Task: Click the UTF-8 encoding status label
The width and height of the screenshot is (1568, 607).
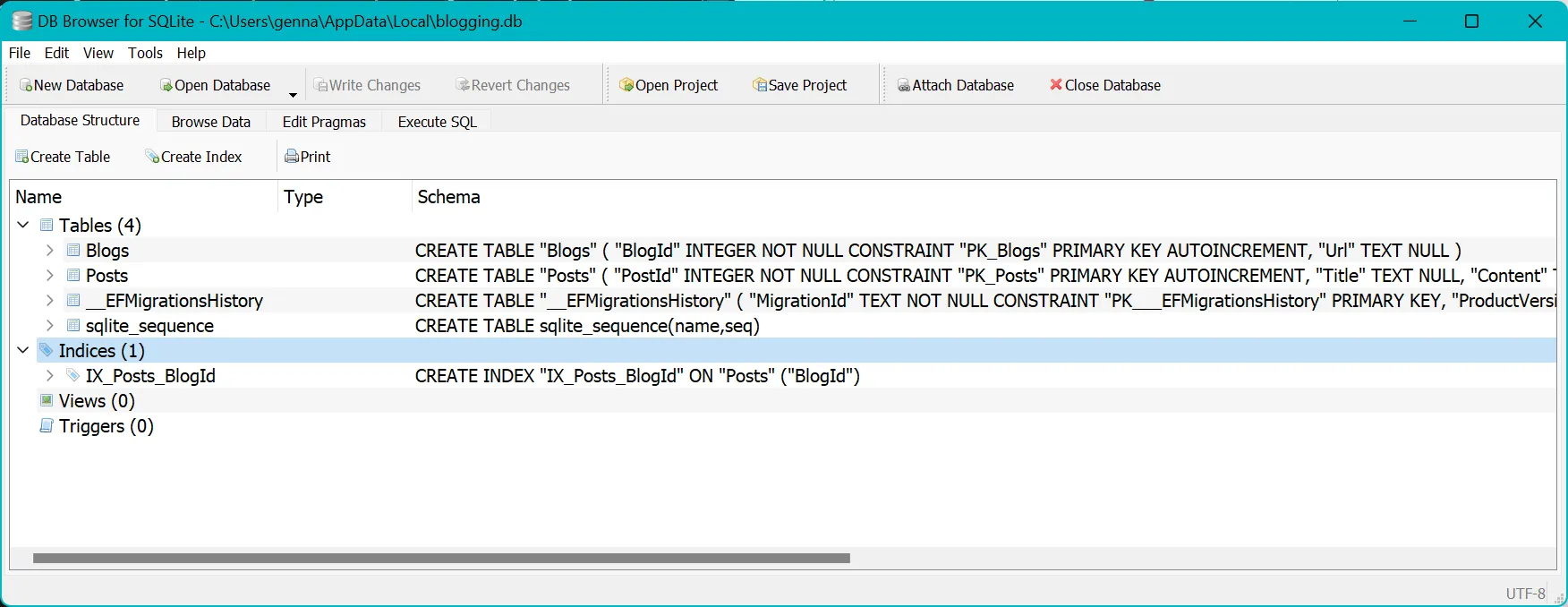Action: 1525,593
